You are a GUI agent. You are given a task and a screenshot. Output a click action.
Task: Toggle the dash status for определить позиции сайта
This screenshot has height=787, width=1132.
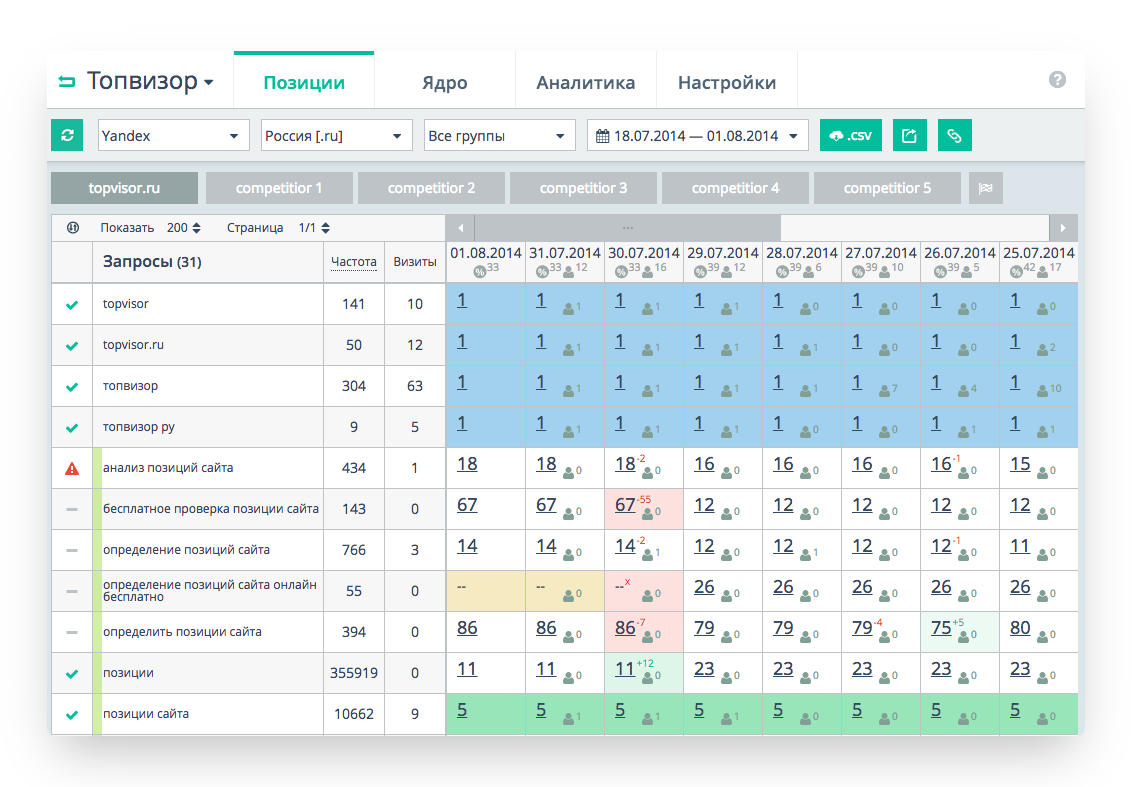pyautogui.click(x=72, y=632)
